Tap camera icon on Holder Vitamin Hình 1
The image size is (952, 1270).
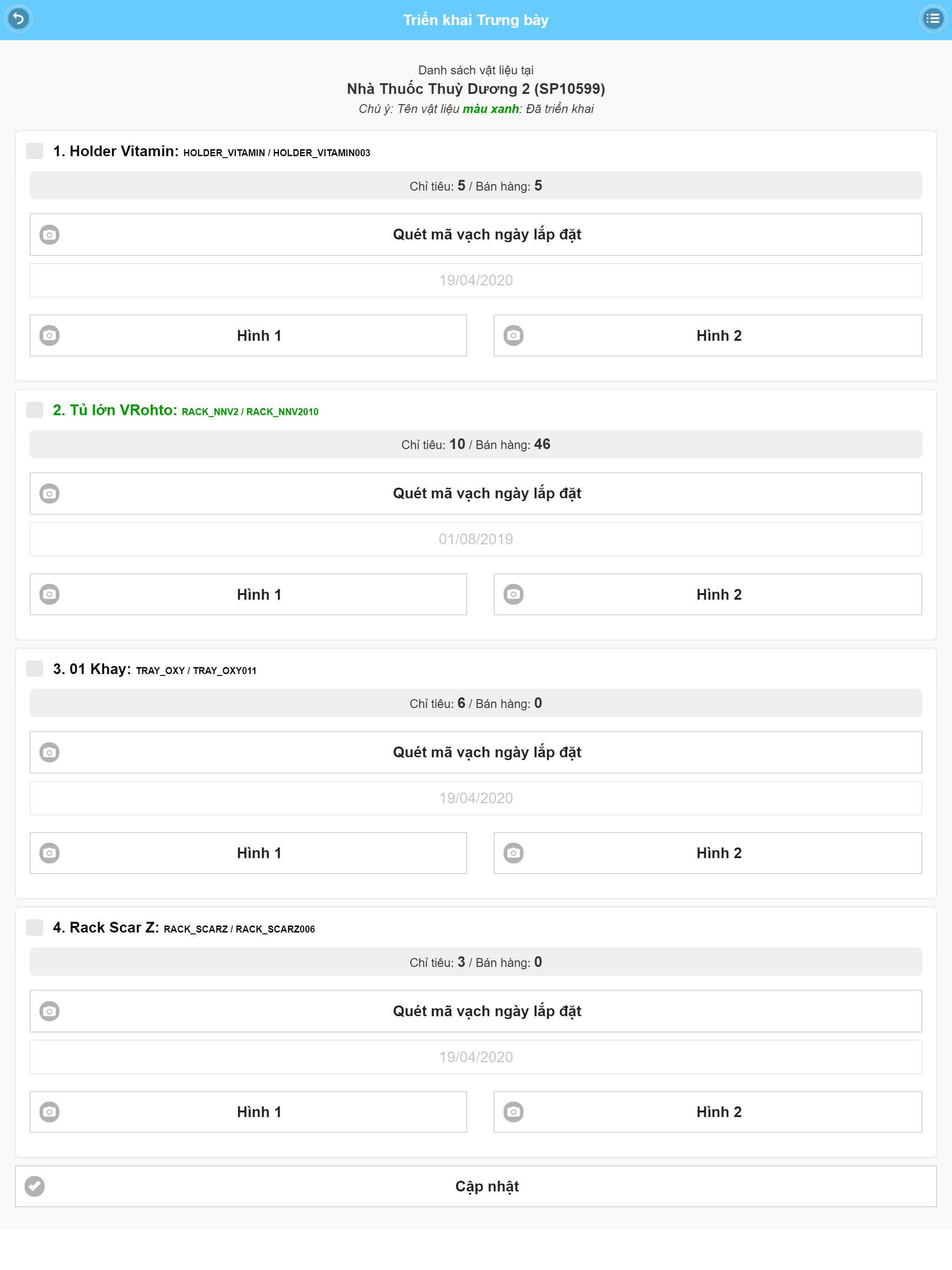tap(49, 335)
